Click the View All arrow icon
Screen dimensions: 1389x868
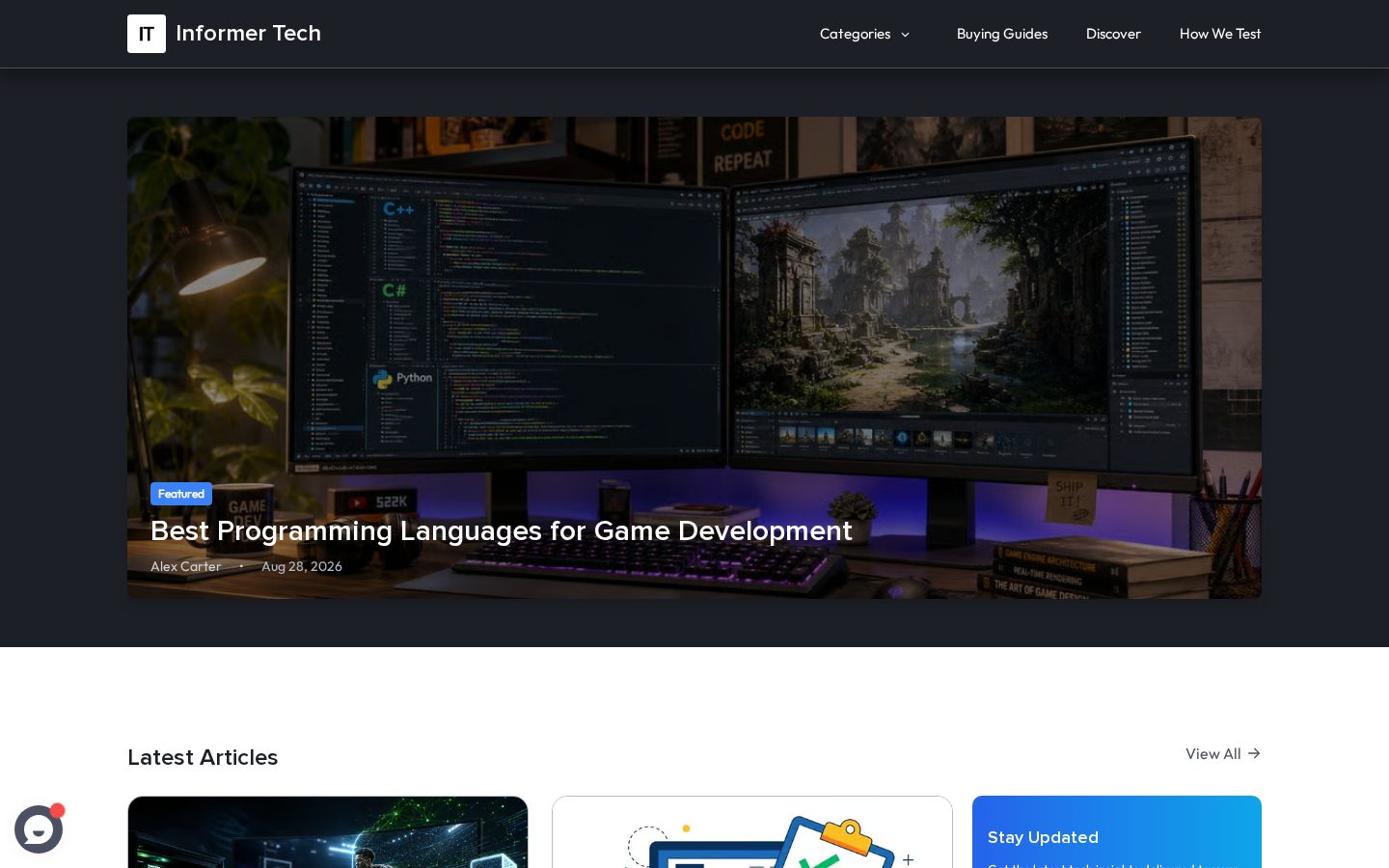coord(1254,753)
